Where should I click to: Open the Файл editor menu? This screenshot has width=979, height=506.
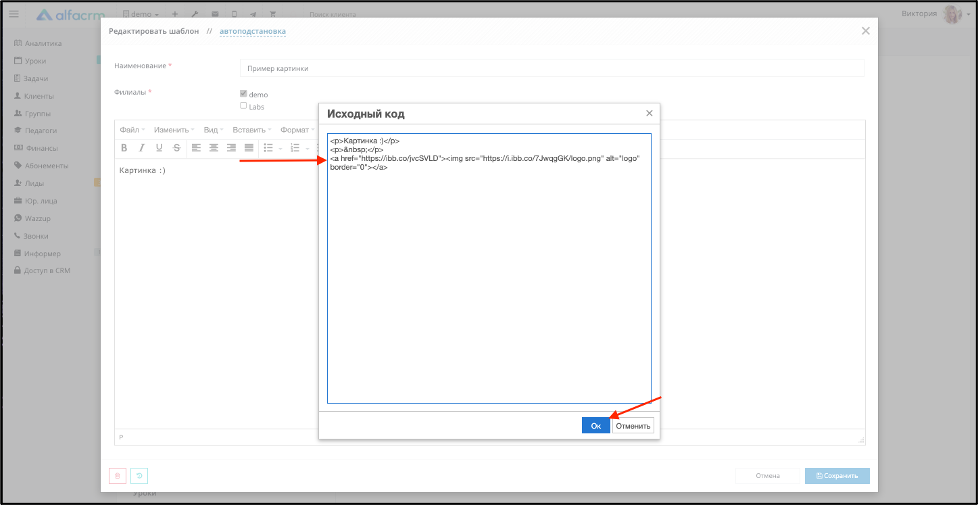132,130
